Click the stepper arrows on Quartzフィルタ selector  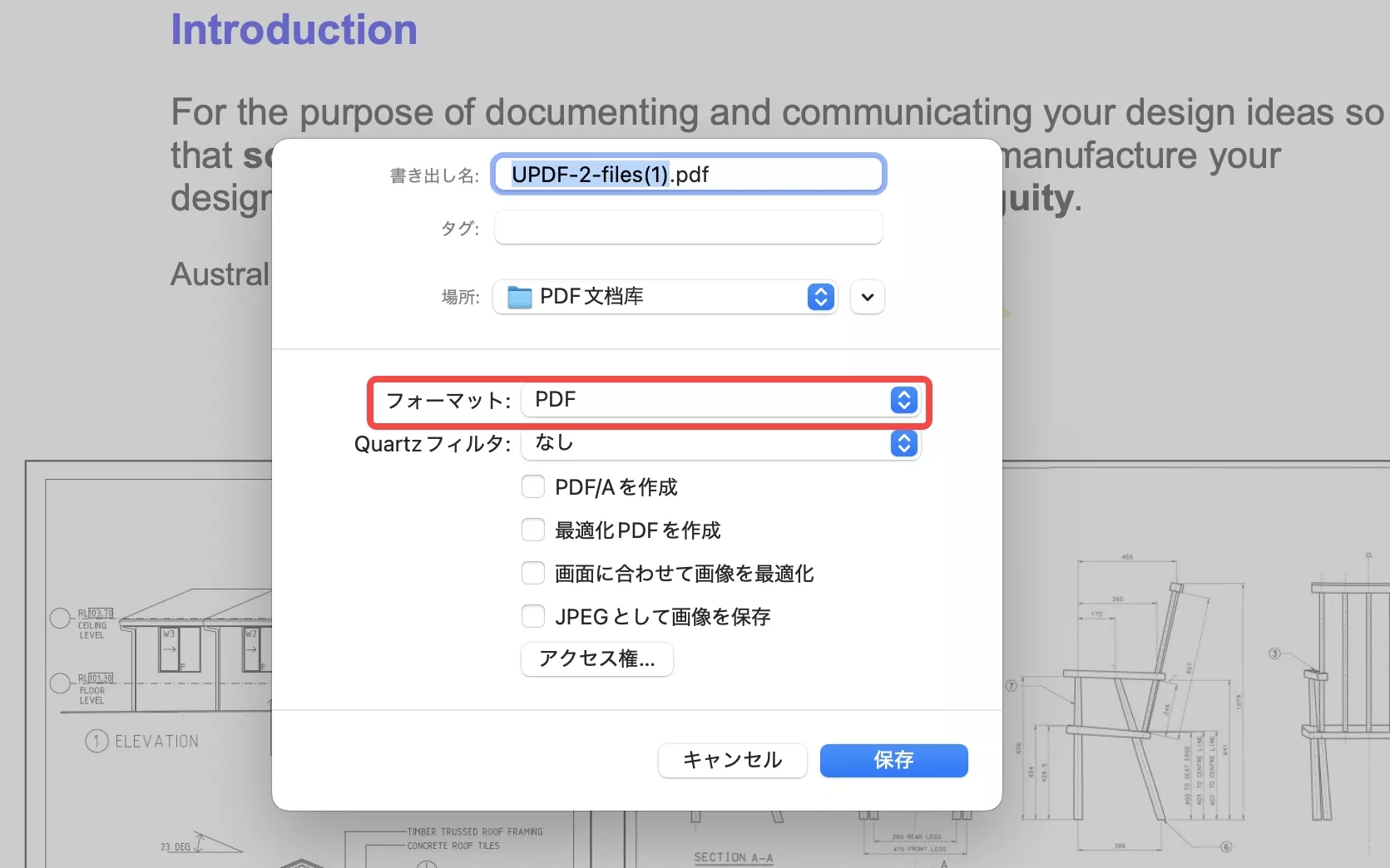903,443
